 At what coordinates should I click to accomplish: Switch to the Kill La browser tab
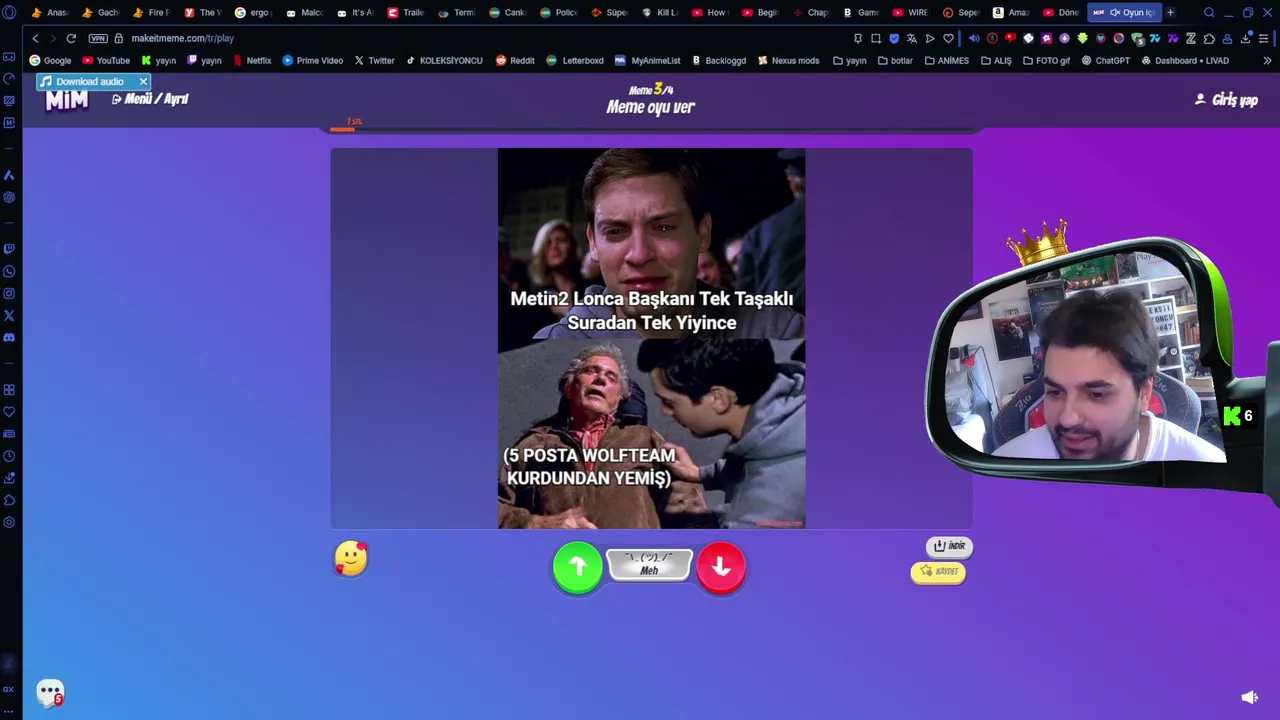click(x=660, y=13)
